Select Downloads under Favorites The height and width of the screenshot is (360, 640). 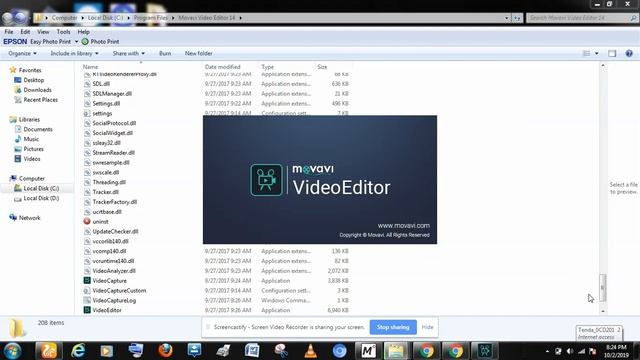[x=37, y=90]
